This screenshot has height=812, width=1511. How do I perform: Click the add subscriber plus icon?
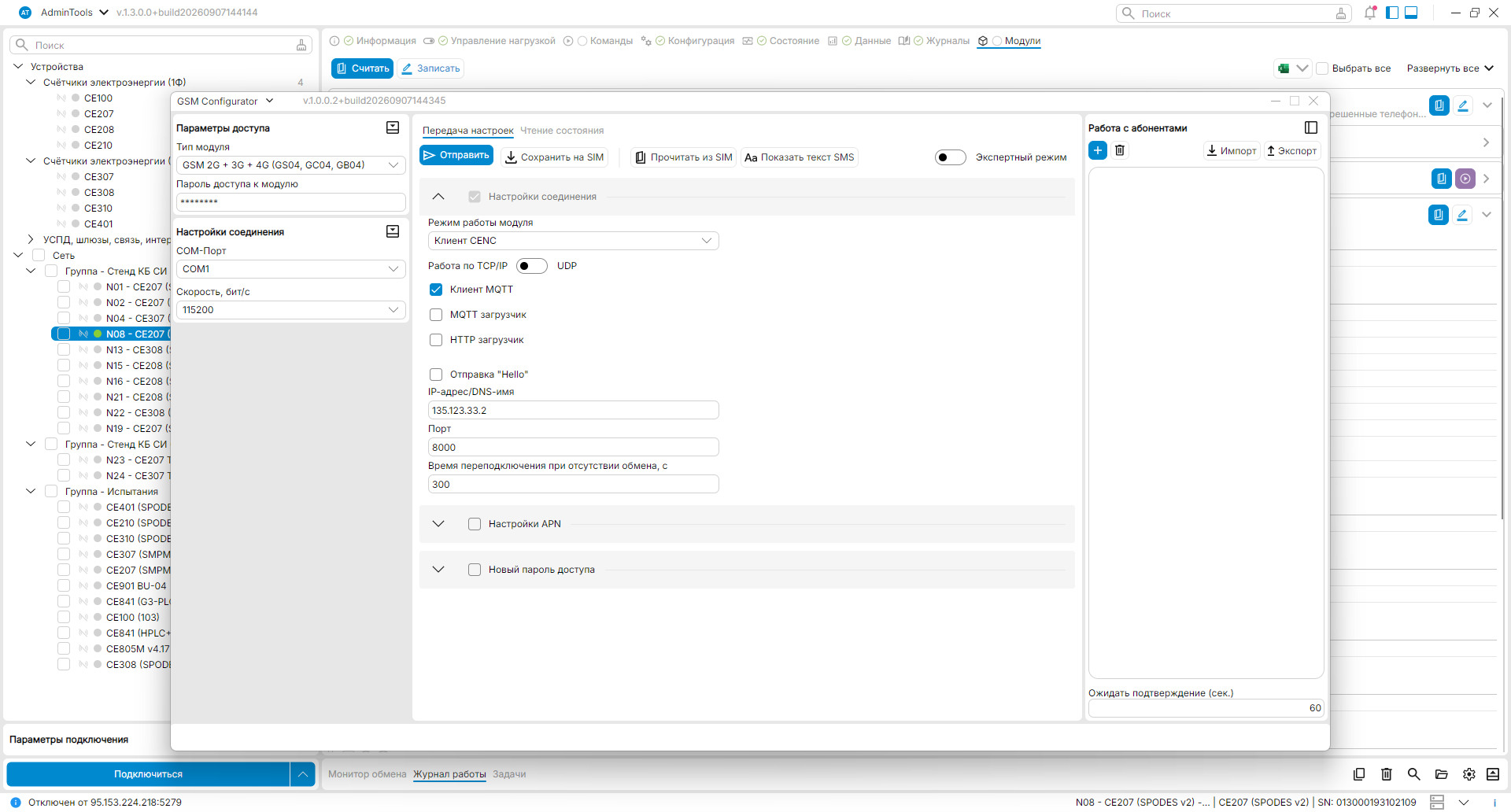tap(1098, 150)
